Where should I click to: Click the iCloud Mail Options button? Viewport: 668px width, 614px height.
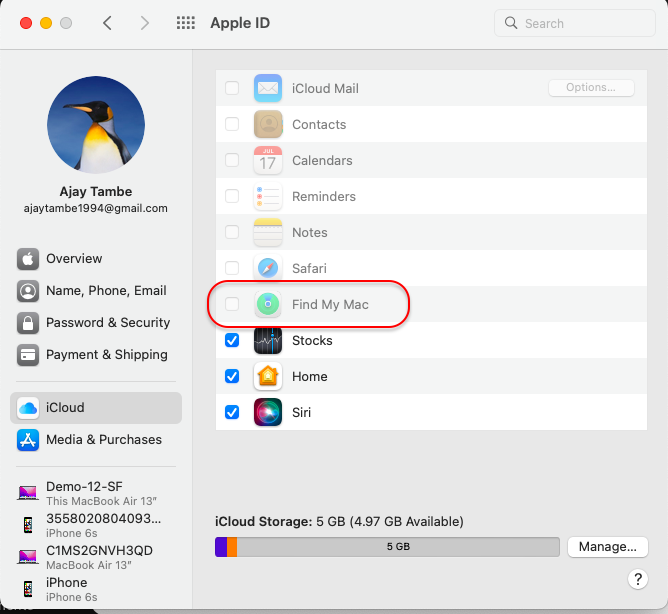pyautogui.click(x=591, y=87)
